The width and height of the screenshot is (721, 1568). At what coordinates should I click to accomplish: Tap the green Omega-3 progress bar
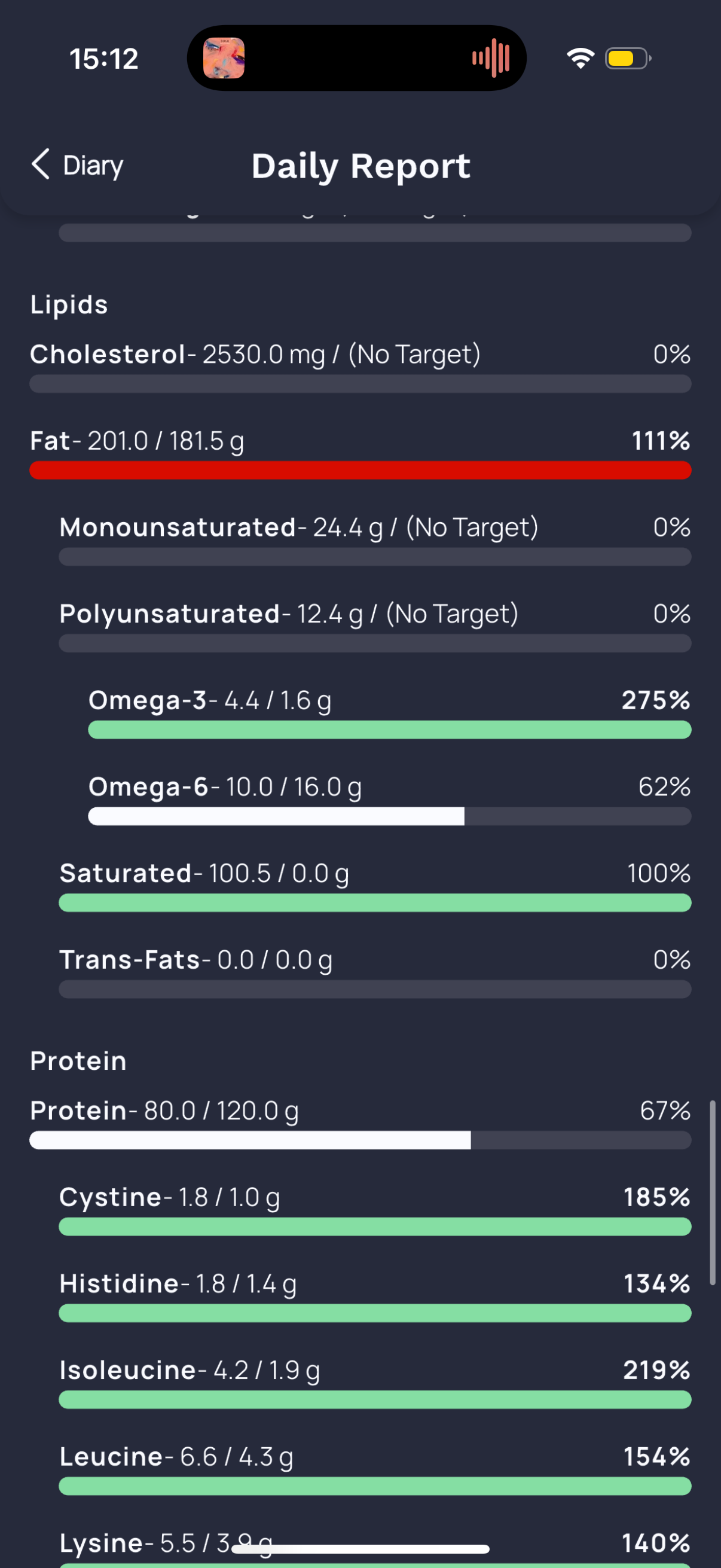(x=389, y=729)
